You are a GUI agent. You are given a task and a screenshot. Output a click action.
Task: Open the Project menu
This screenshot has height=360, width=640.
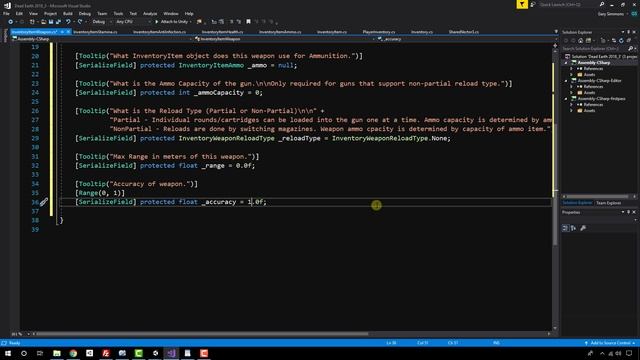[51, 13]
